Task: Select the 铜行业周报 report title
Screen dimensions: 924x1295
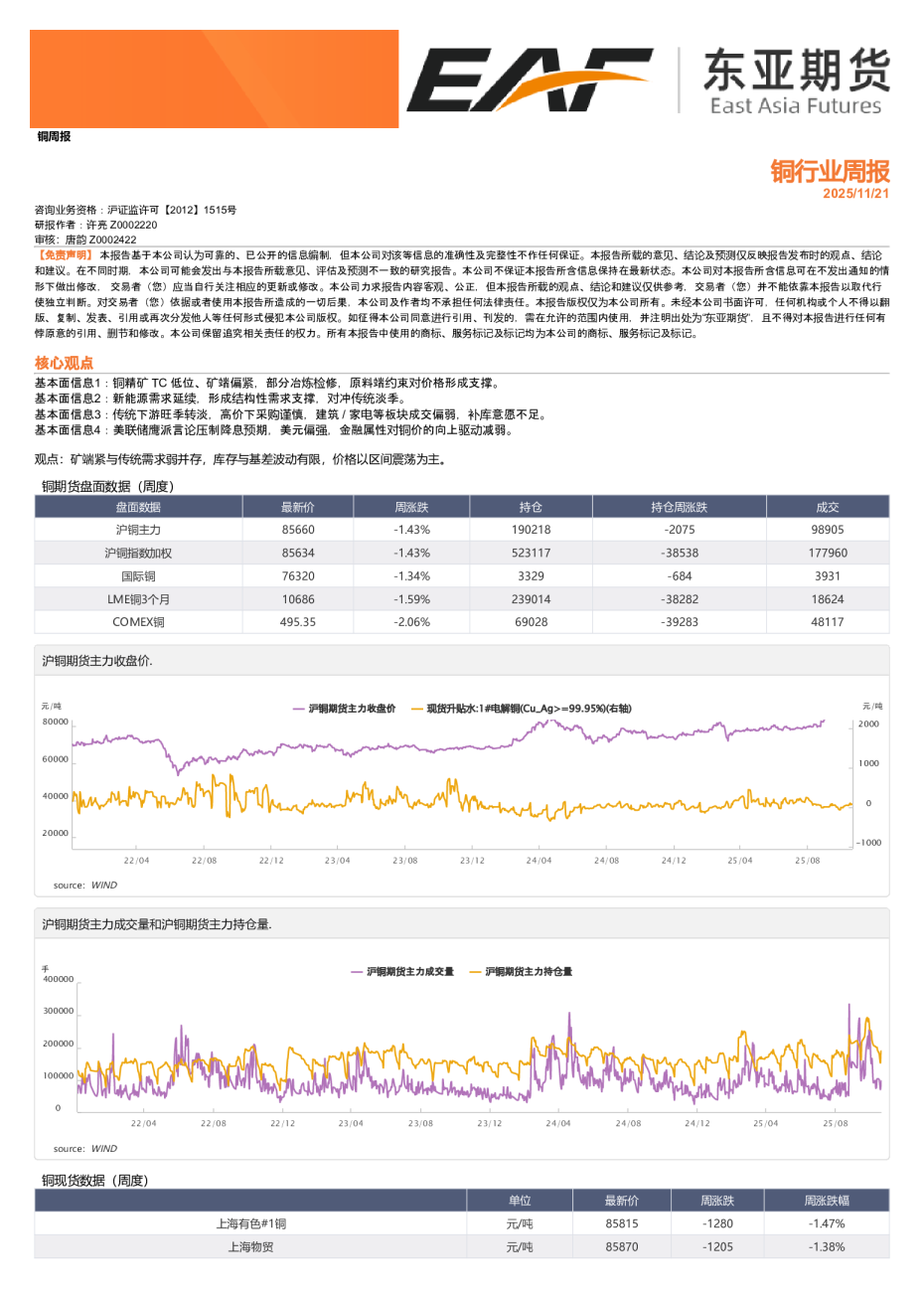Action: tap(830, 171)
